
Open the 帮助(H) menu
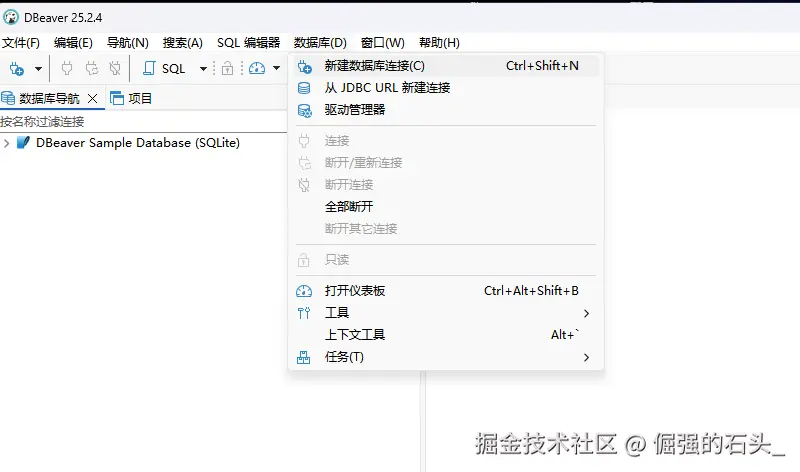[439, 42]
